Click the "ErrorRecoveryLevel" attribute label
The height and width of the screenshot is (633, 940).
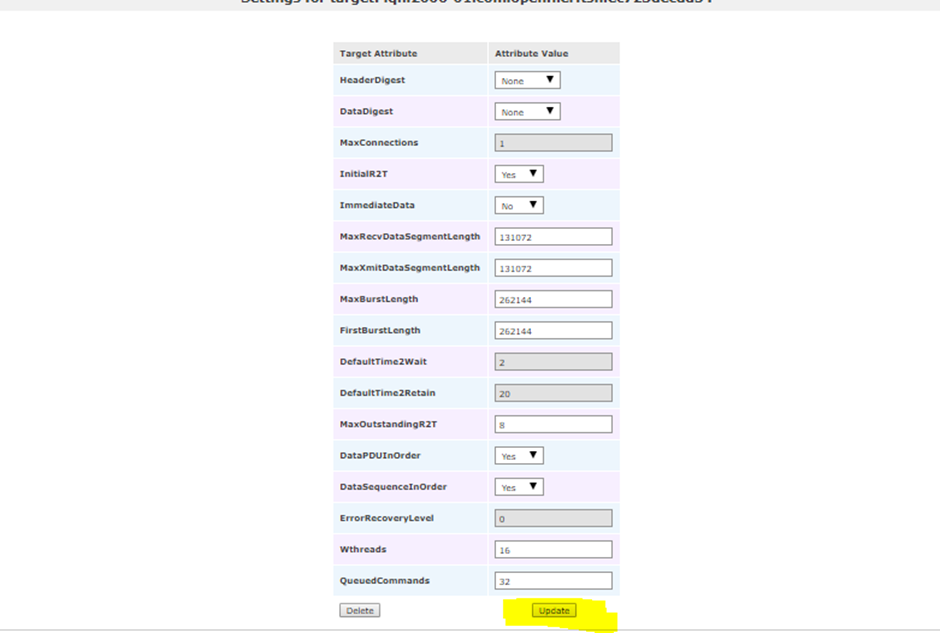click(387, 519)
